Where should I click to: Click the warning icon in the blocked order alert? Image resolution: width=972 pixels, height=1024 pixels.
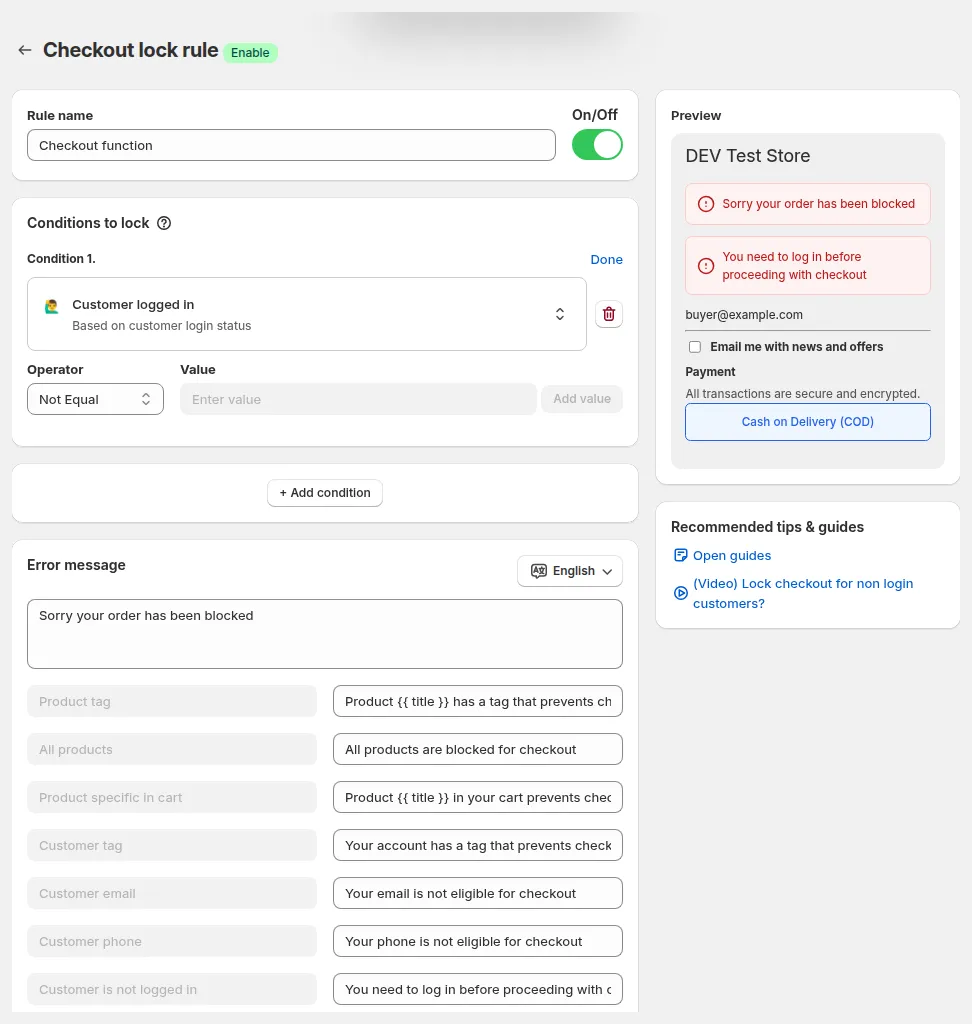coord(705,204)
